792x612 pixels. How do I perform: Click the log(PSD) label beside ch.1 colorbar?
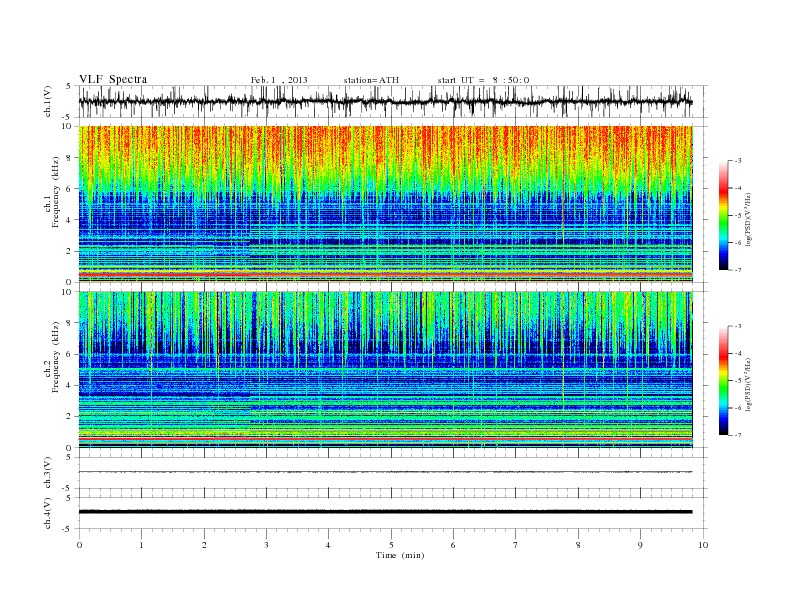(748, 220)
